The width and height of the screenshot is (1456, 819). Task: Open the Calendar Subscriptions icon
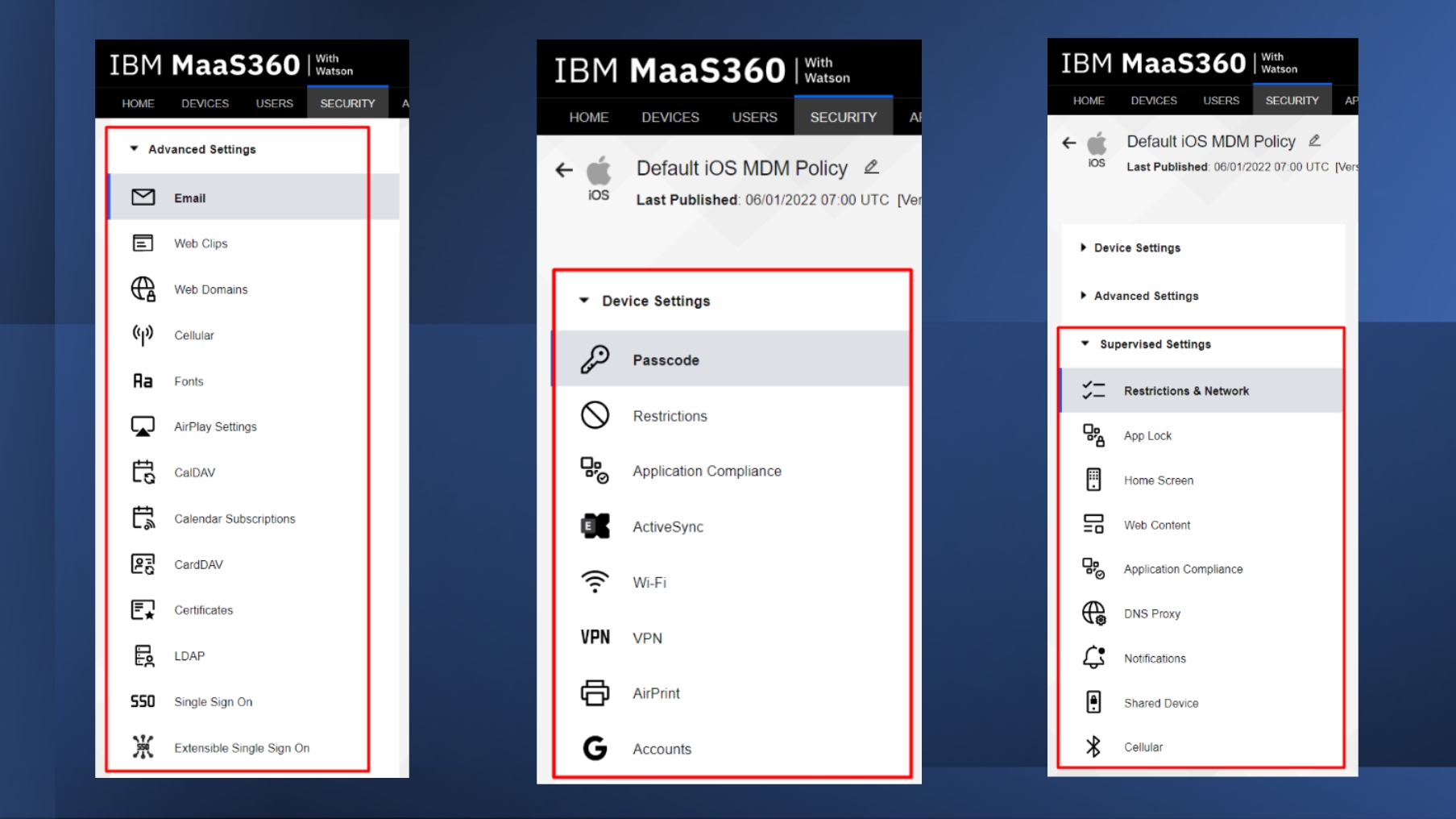pos(143,518)
